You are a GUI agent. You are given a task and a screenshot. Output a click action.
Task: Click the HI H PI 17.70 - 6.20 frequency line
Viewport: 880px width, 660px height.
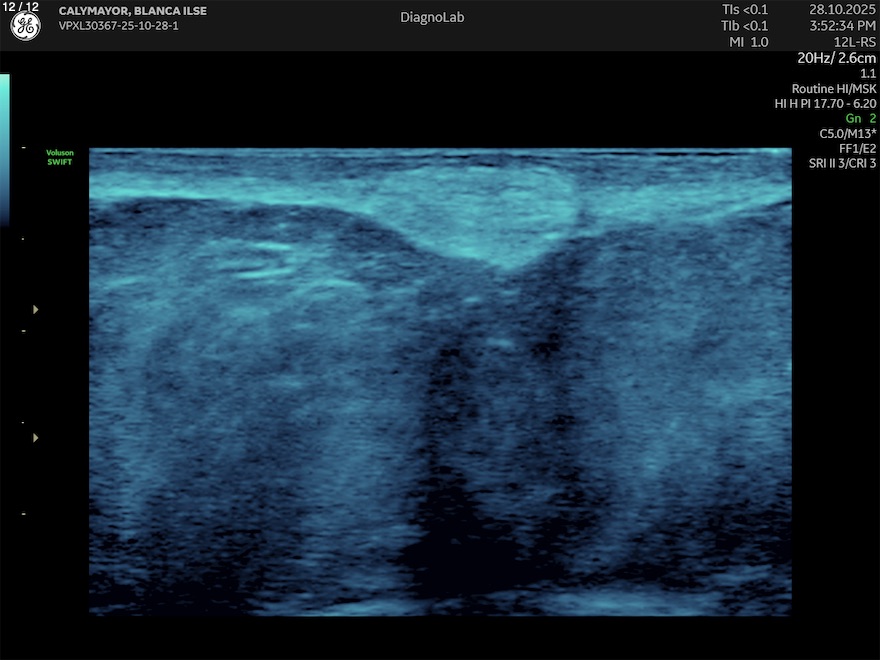825,103
